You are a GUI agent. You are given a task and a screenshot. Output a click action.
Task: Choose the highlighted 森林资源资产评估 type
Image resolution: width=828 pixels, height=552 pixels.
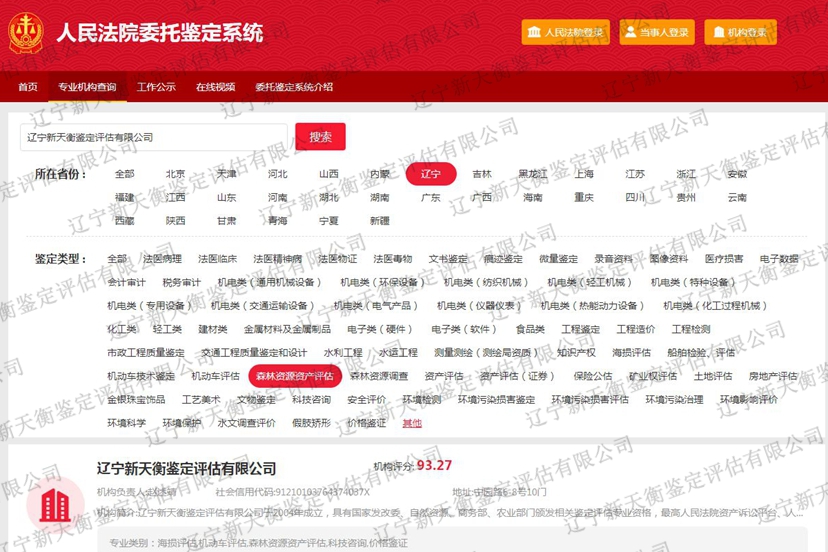(295, 376)
